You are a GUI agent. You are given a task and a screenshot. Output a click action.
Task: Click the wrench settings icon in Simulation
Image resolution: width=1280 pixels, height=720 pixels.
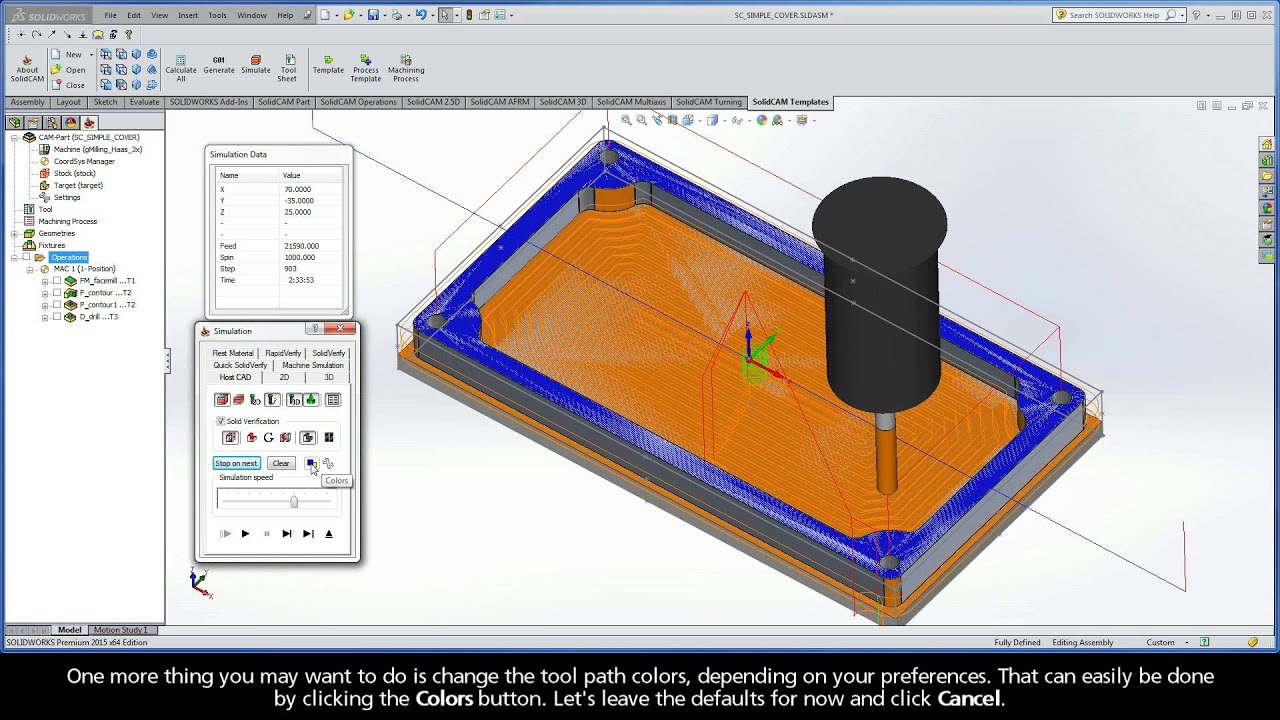(x=328, y=463)
